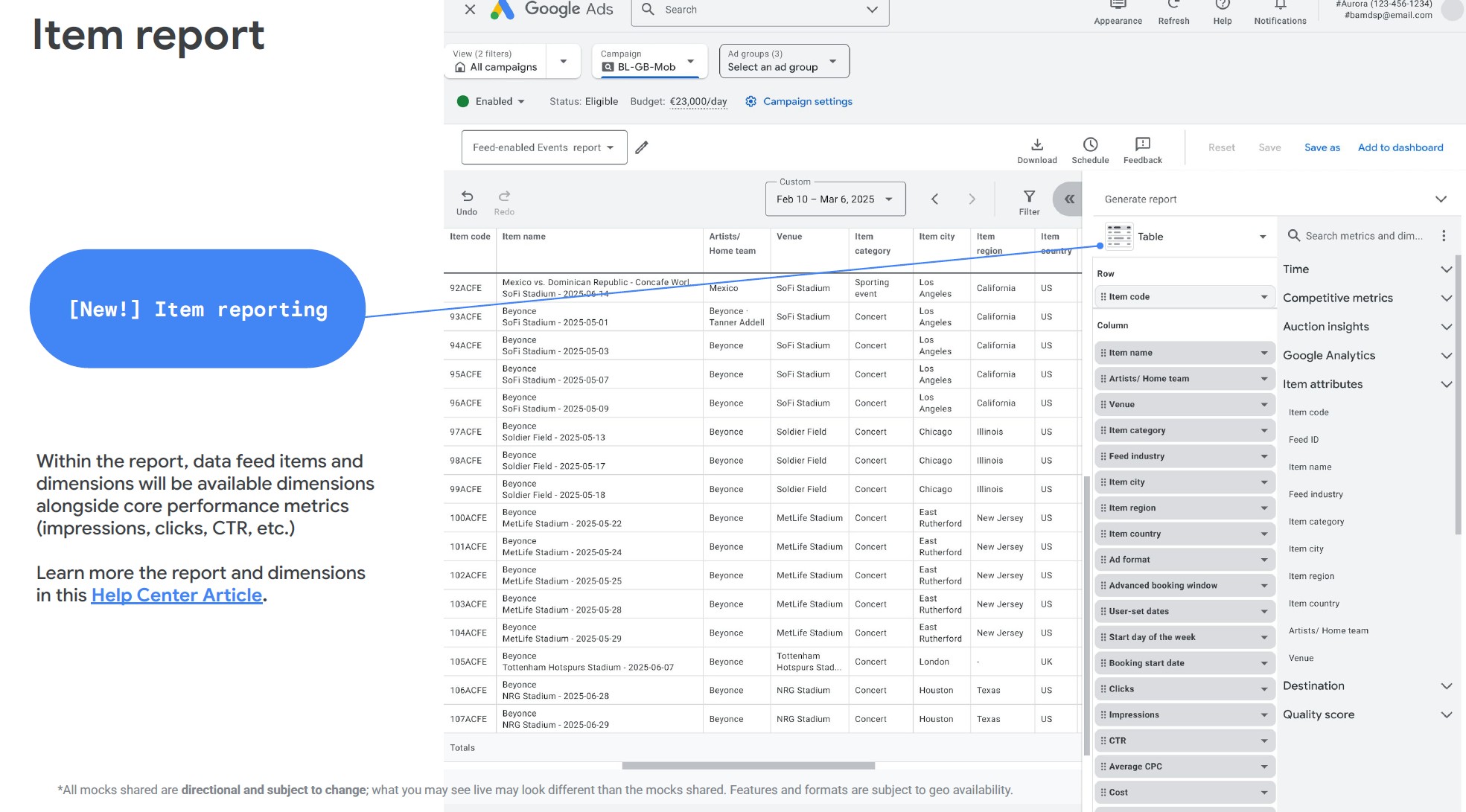Open the custom date range dropdown
Image resolution: width=1466 pixels, height=812 pixels.
(x=835, y=199)
